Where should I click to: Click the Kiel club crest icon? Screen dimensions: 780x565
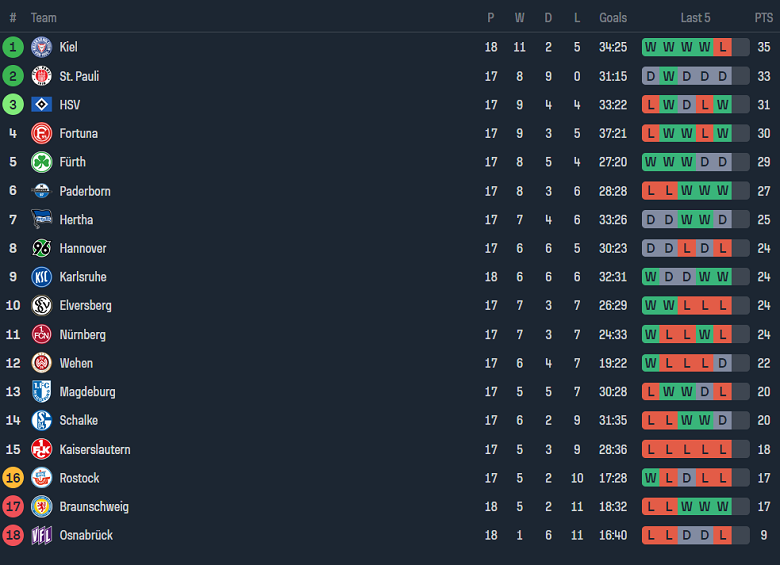(x=41, y=47)
